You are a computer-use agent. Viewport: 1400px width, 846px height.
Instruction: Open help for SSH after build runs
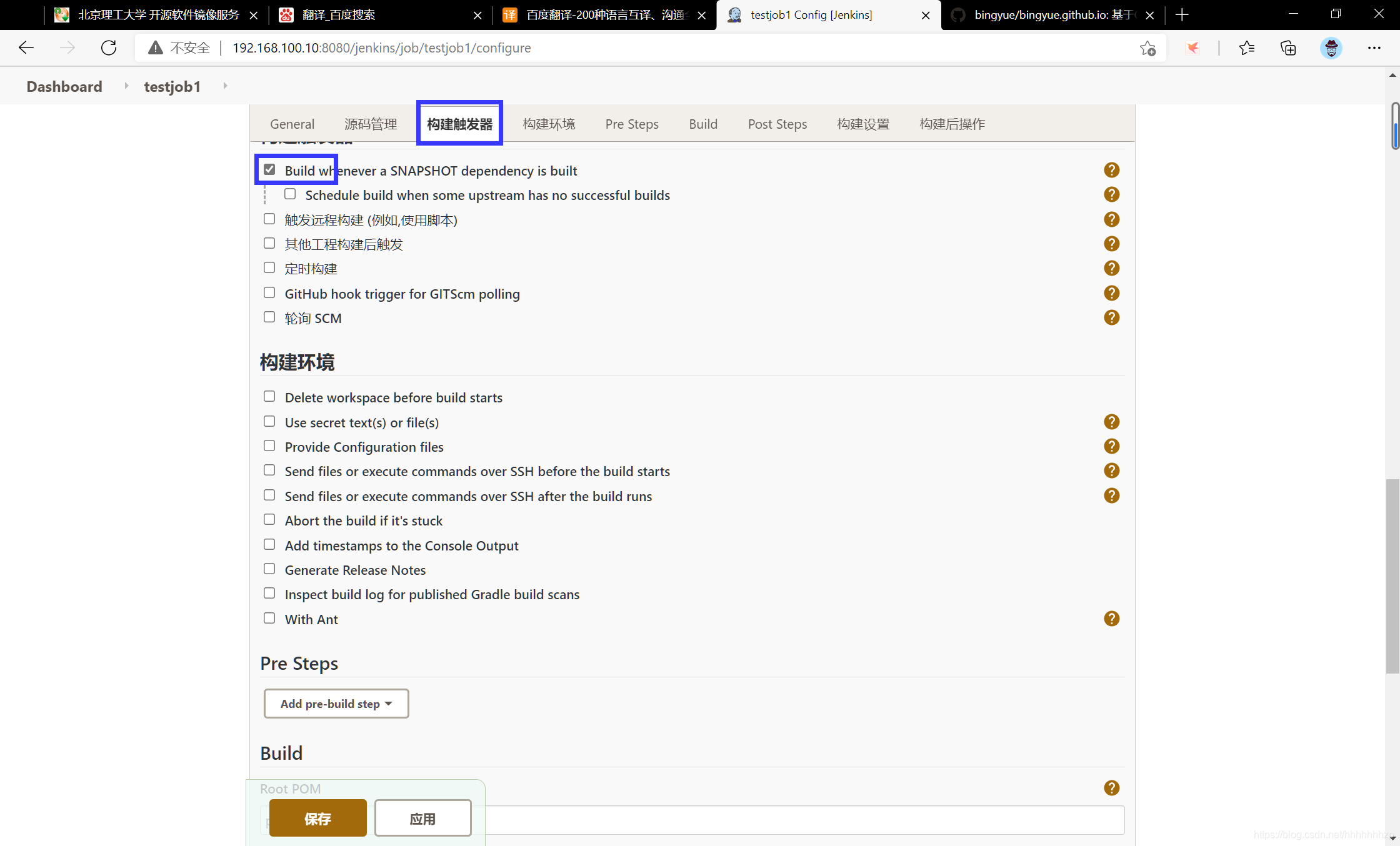click(x=1111, y=495)
